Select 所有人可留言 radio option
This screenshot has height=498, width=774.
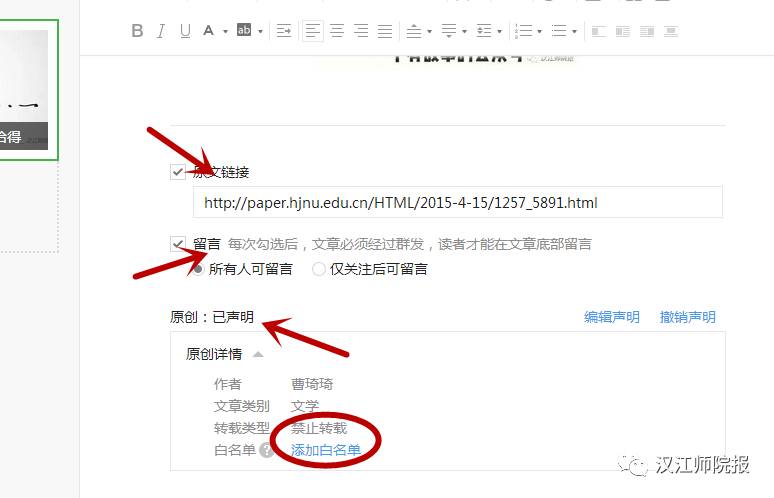coord(198,268)
